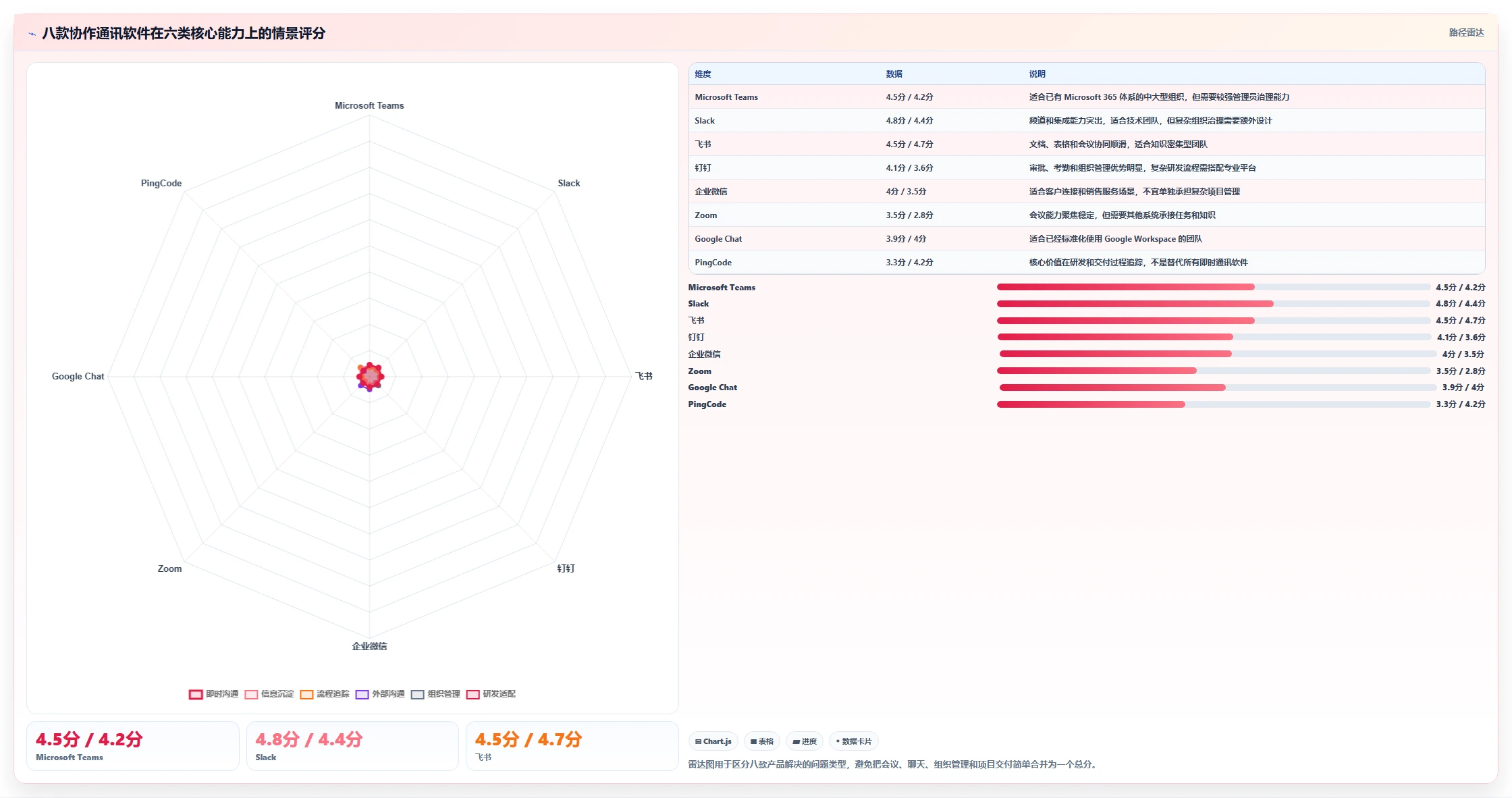This screenshot has width=1512, height=798.
Task: Click the 飞书 progress bar
Action: coord(1214,321)
